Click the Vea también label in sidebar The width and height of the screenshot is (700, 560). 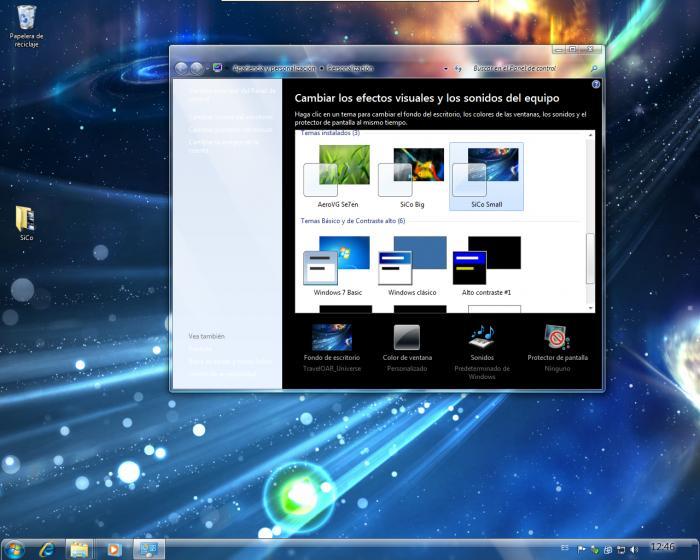(206, 336)
